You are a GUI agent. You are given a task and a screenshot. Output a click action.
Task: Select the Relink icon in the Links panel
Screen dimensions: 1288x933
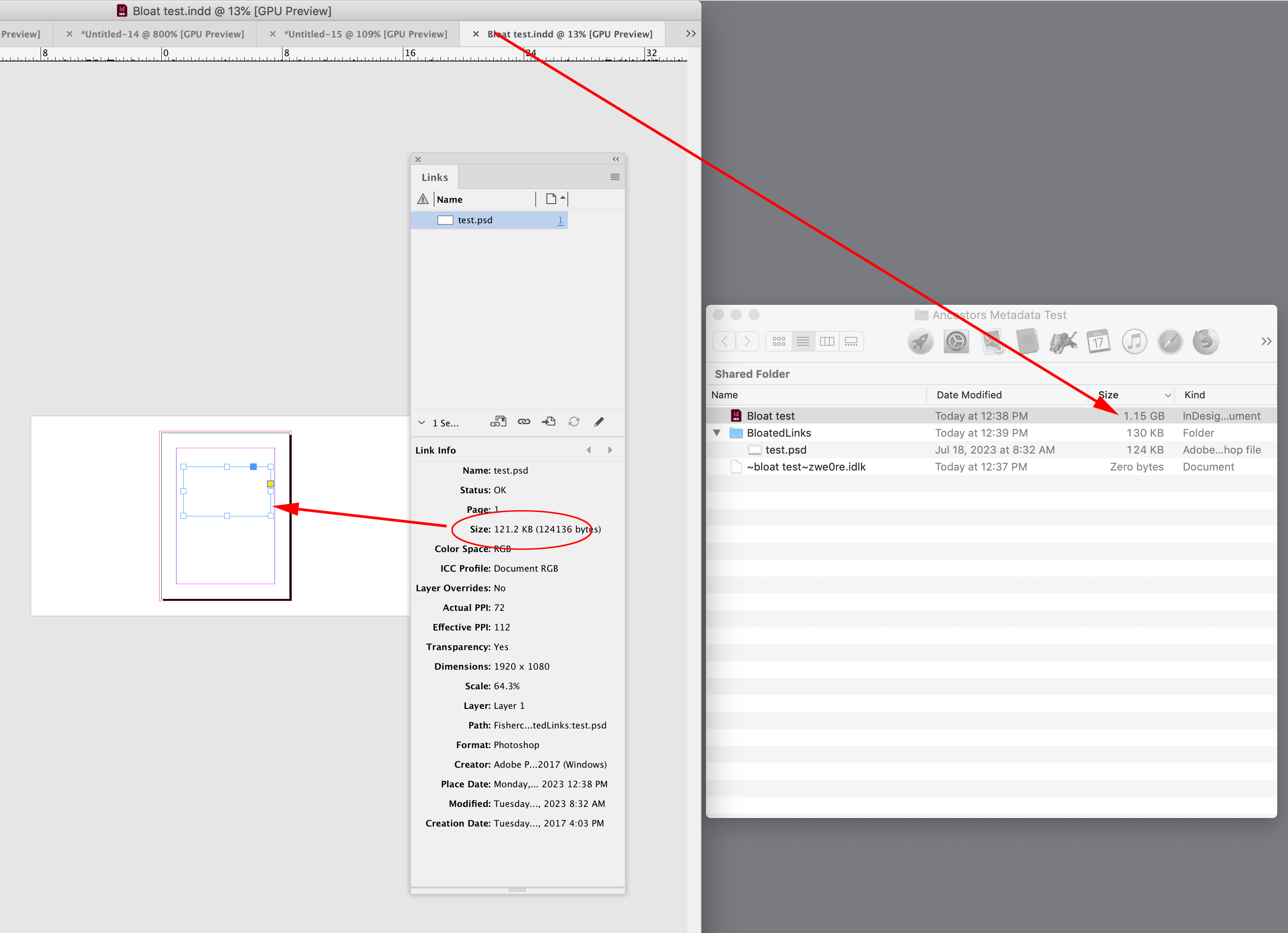(x=524, y=422)
